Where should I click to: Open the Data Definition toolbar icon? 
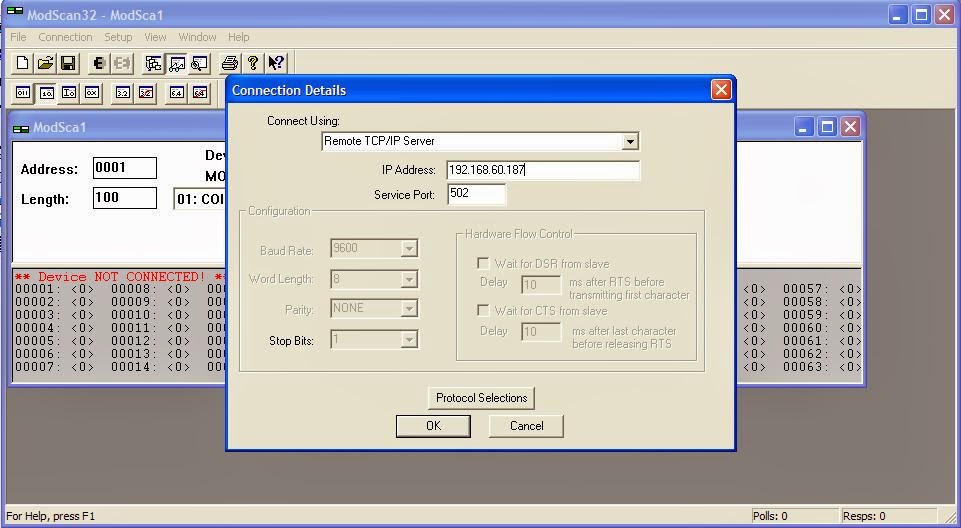(x=153, y=63)
